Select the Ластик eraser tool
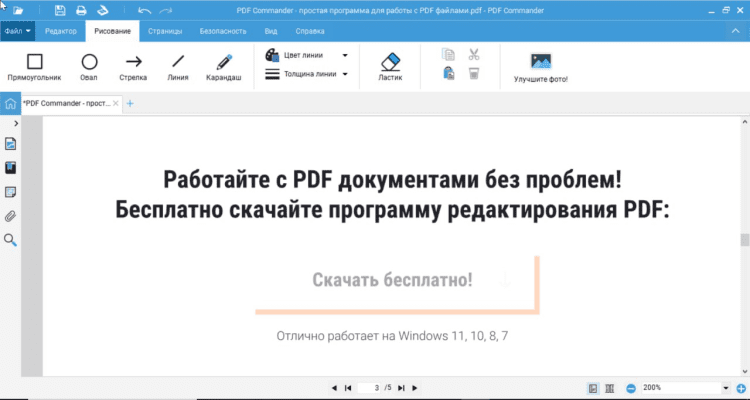Image resolution: width=750 pixels, height=400 pixels. pyautogui.click(x=390, y=67)
